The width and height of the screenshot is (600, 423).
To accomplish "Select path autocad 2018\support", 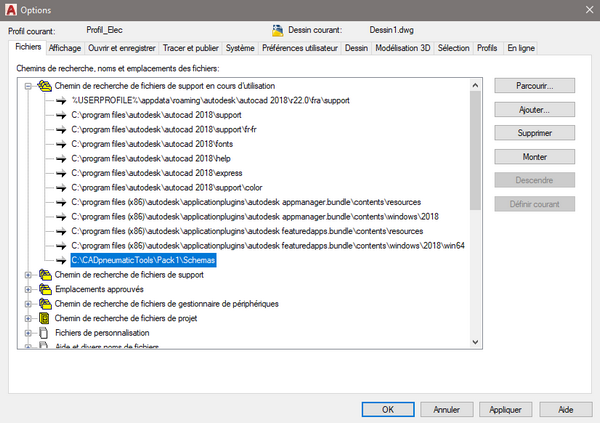I will pyautogui.click(x=156, y=115).
